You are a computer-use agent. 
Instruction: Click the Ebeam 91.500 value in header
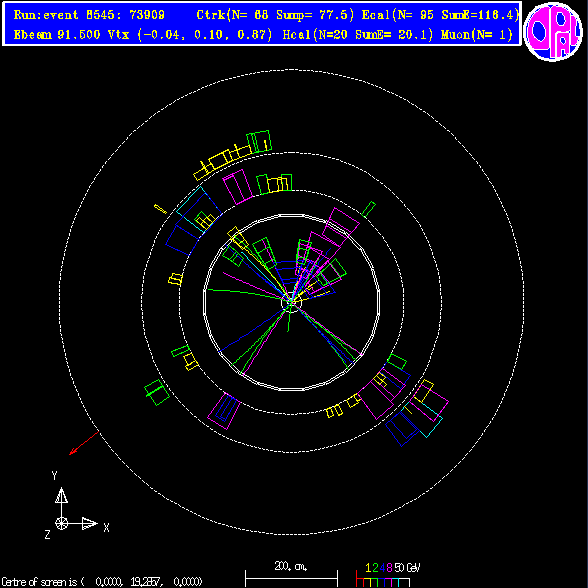[x=57, y=35]
